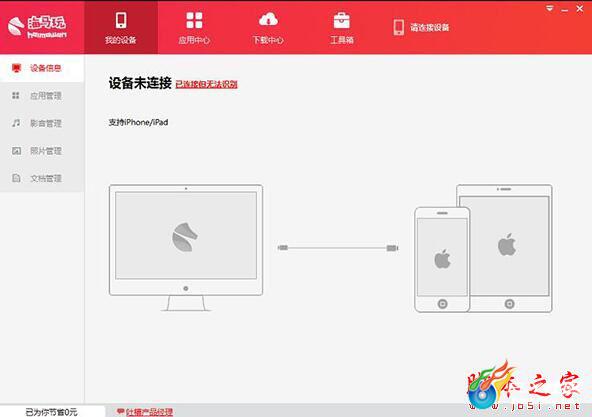Open the 应用中心 grid icon

click(194, 20)
